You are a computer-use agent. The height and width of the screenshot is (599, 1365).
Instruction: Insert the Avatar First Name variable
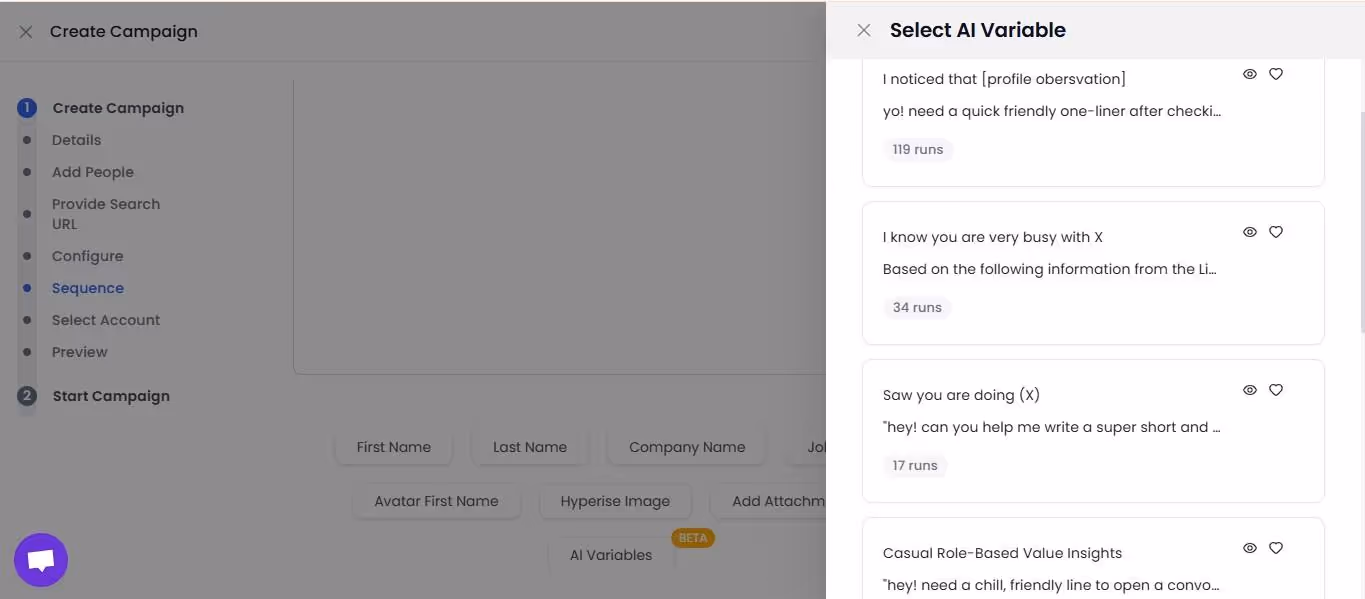click(x=436, y=501)
